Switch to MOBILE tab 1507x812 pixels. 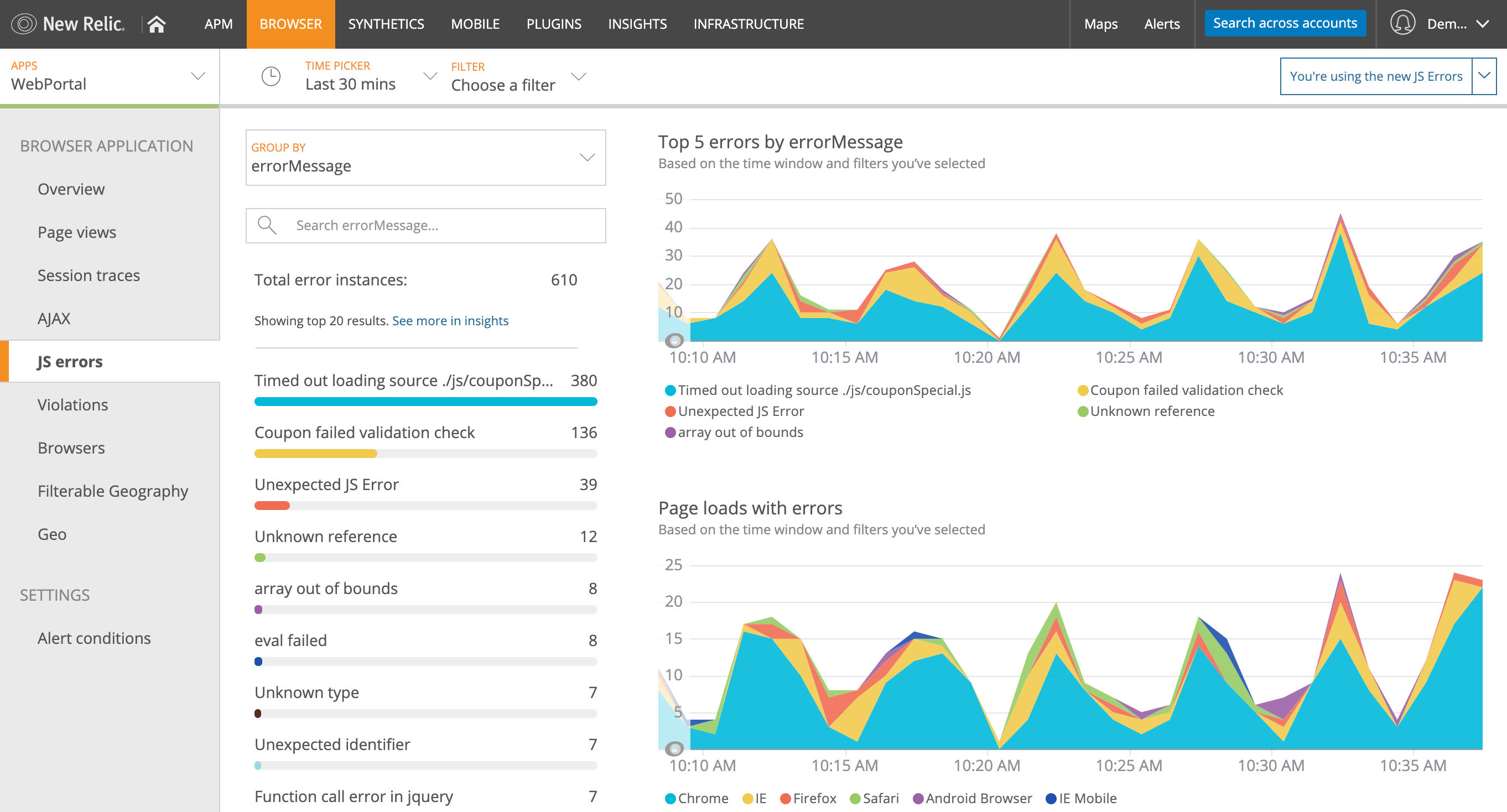point(475,24)
